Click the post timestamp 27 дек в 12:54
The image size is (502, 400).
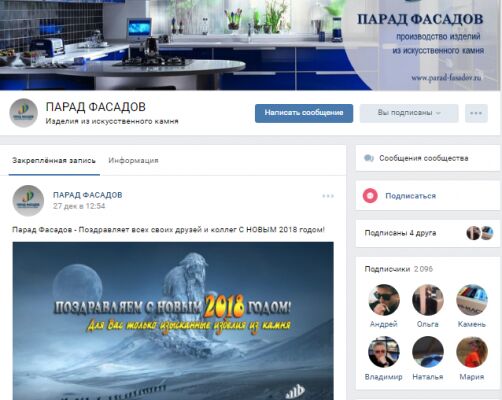pos(79,206)
